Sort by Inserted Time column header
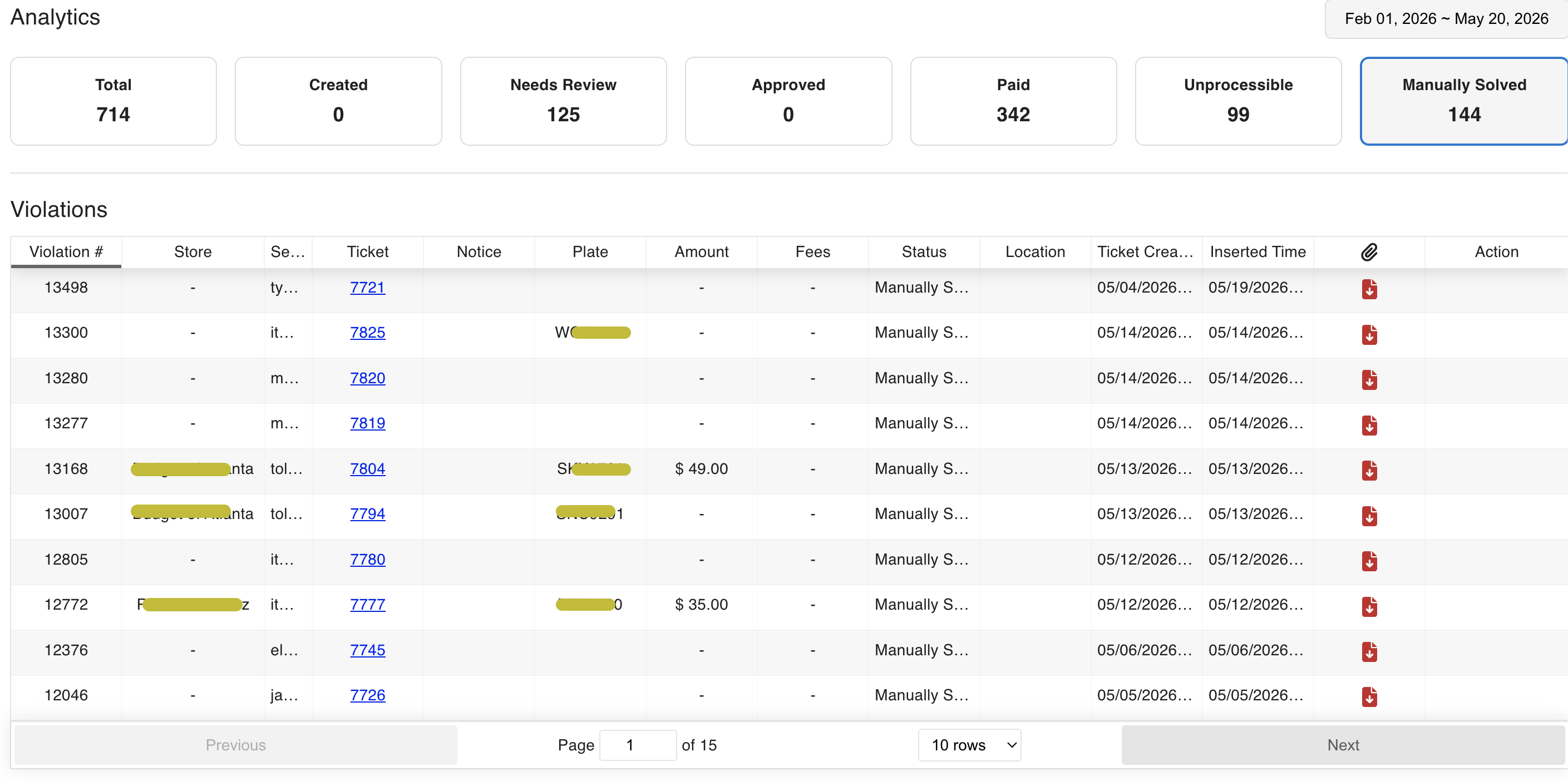This screenshot has width=1568, height=781. 1258,252
